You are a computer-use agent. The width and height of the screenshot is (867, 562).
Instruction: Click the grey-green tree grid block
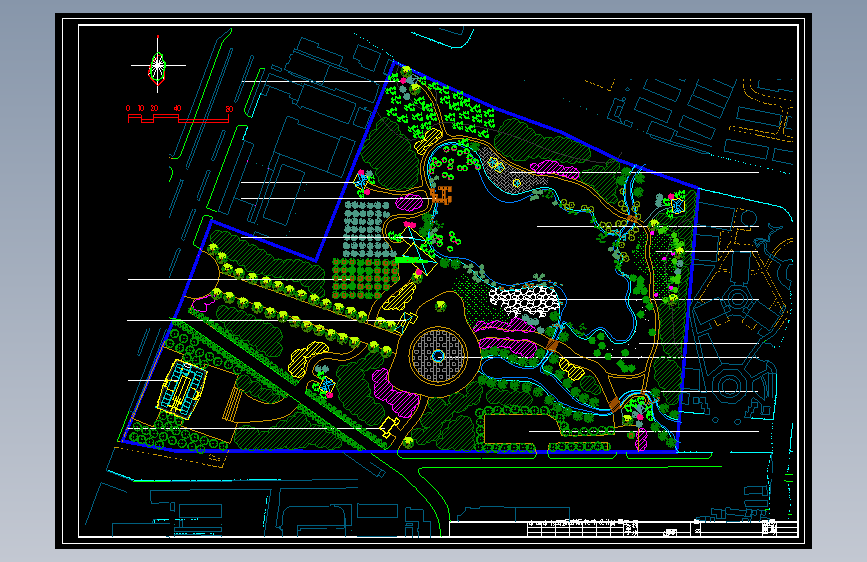[366, 229]
